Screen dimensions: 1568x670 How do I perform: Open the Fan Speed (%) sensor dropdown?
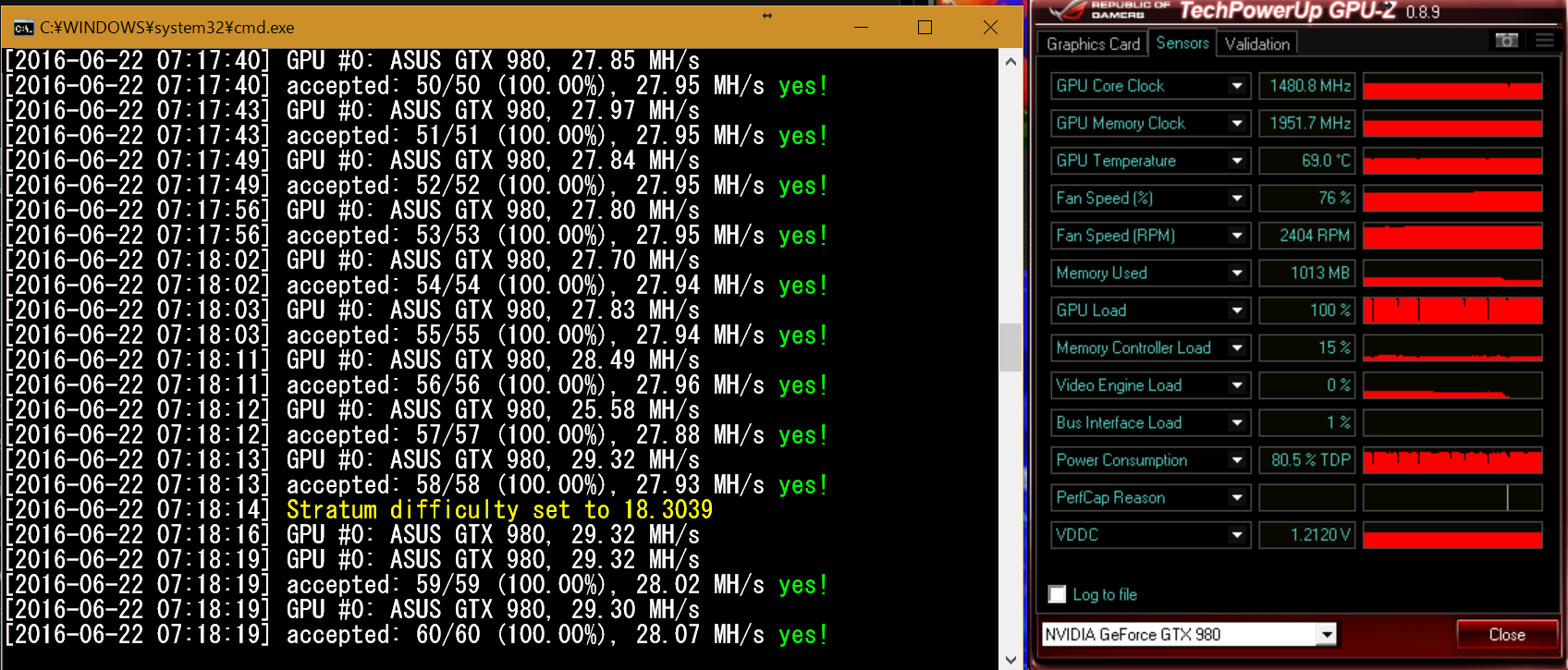pyautogui.click(x=1237, y=198)
